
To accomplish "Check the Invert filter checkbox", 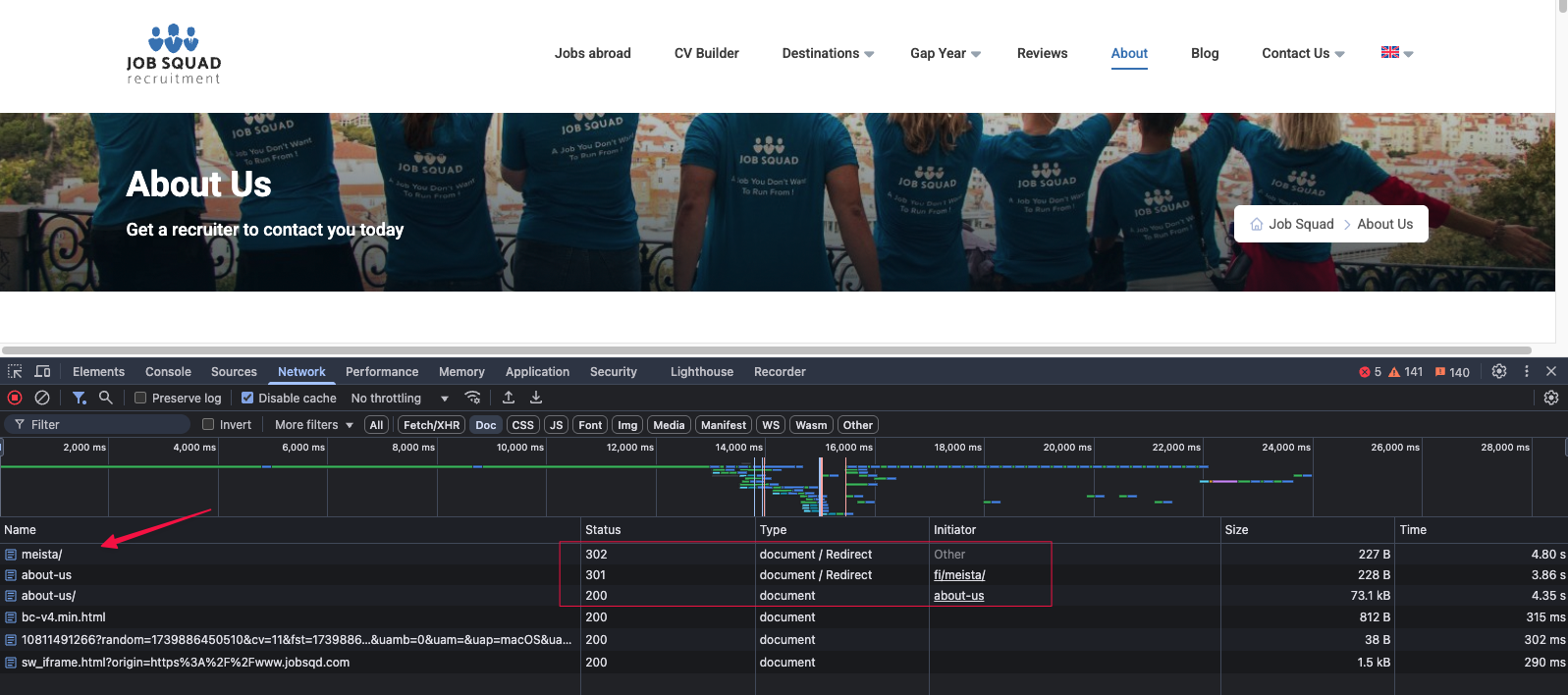I will tap(208, 424).
